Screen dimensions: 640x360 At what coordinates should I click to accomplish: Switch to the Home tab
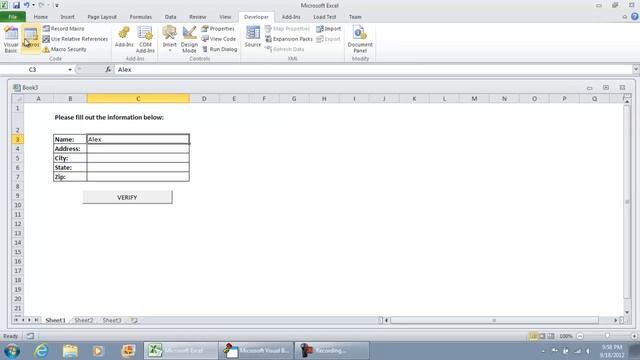[41, 17]
